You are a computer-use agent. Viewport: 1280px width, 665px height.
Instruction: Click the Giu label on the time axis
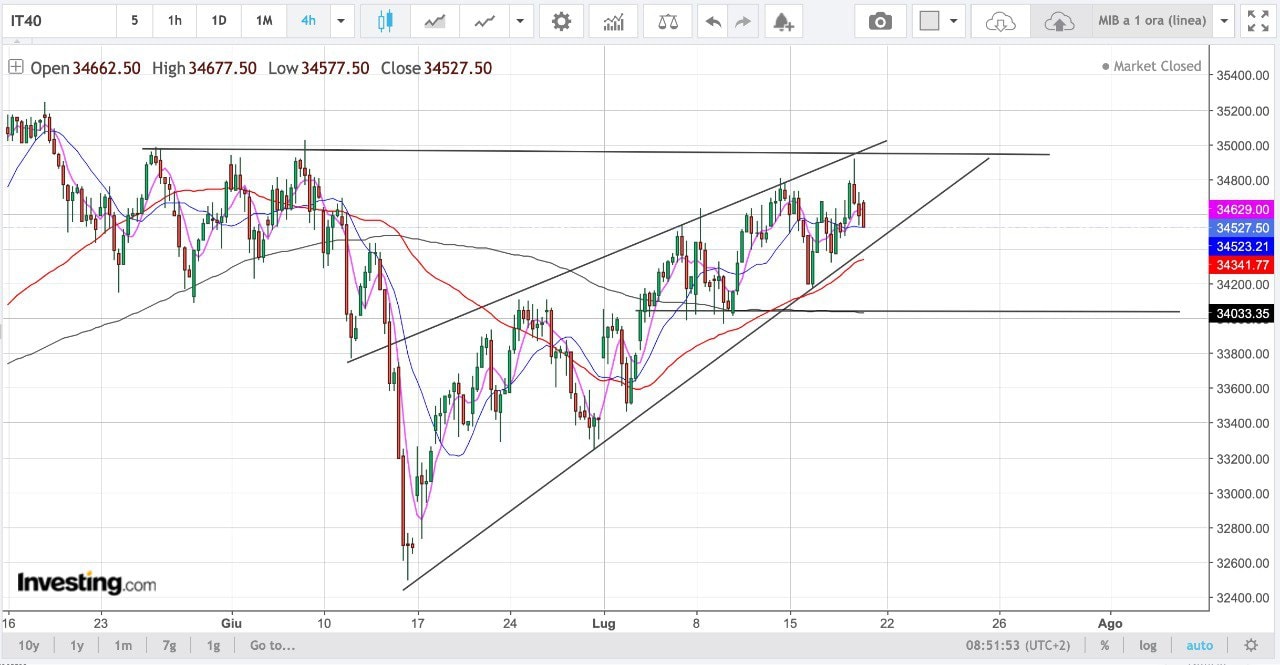(x=232, y=622)
